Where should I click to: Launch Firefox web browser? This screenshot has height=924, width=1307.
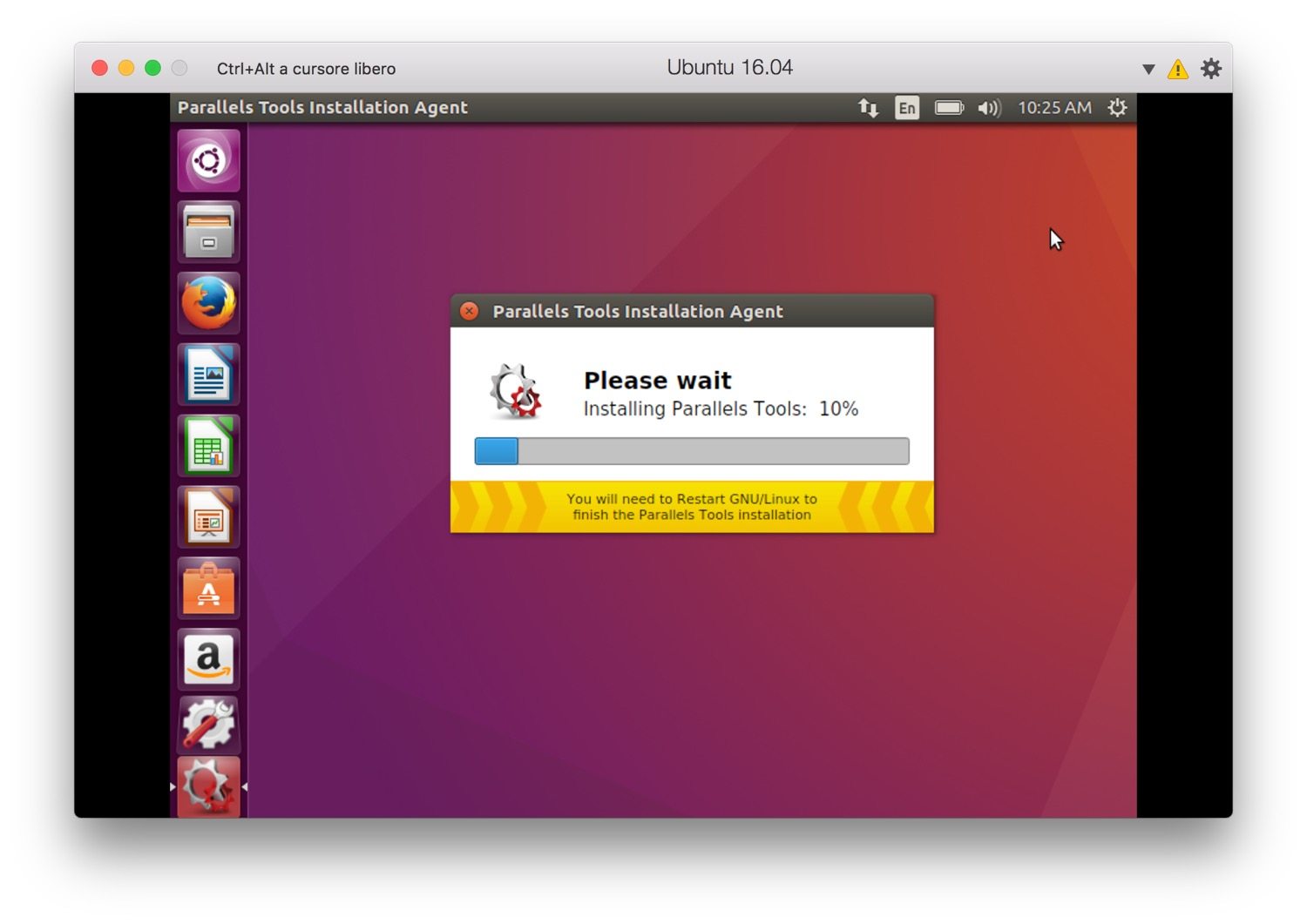pyautogui.click(x=208, y=303)
